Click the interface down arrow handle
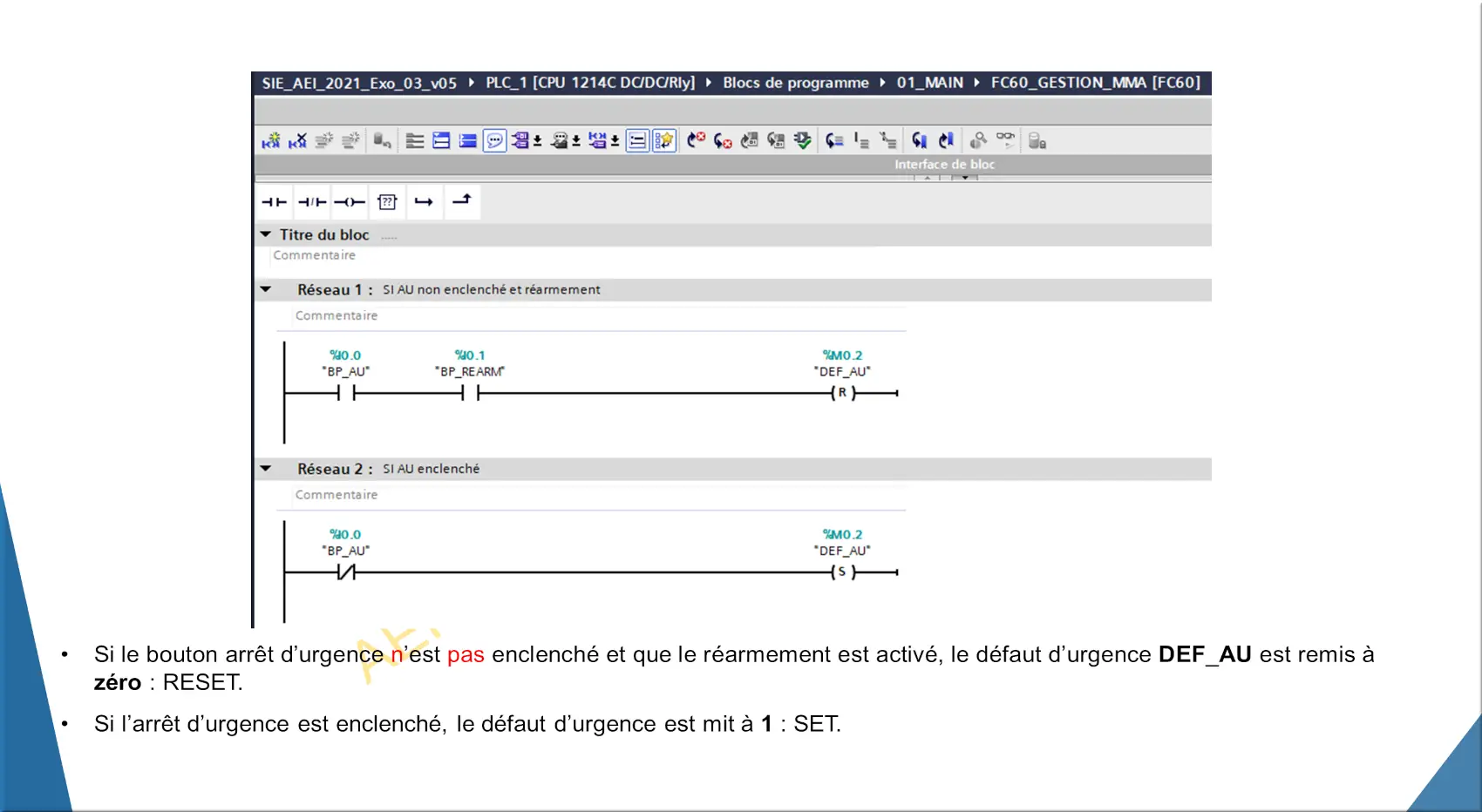 tap(965, 178)
